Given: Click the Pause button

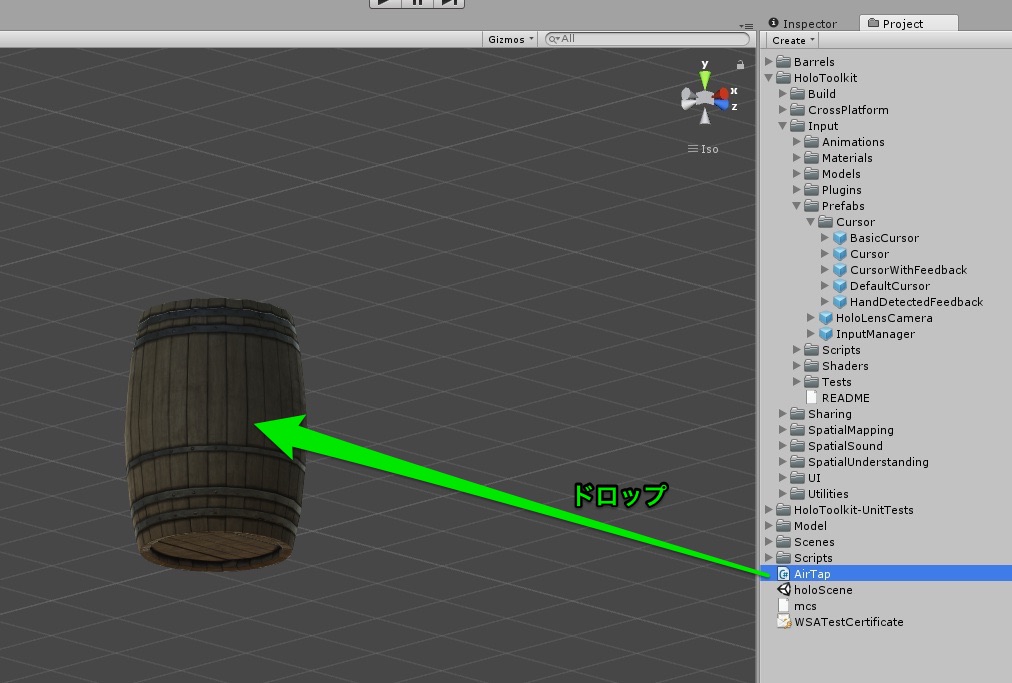Looking at the screenshot, I should click(417, 3).
